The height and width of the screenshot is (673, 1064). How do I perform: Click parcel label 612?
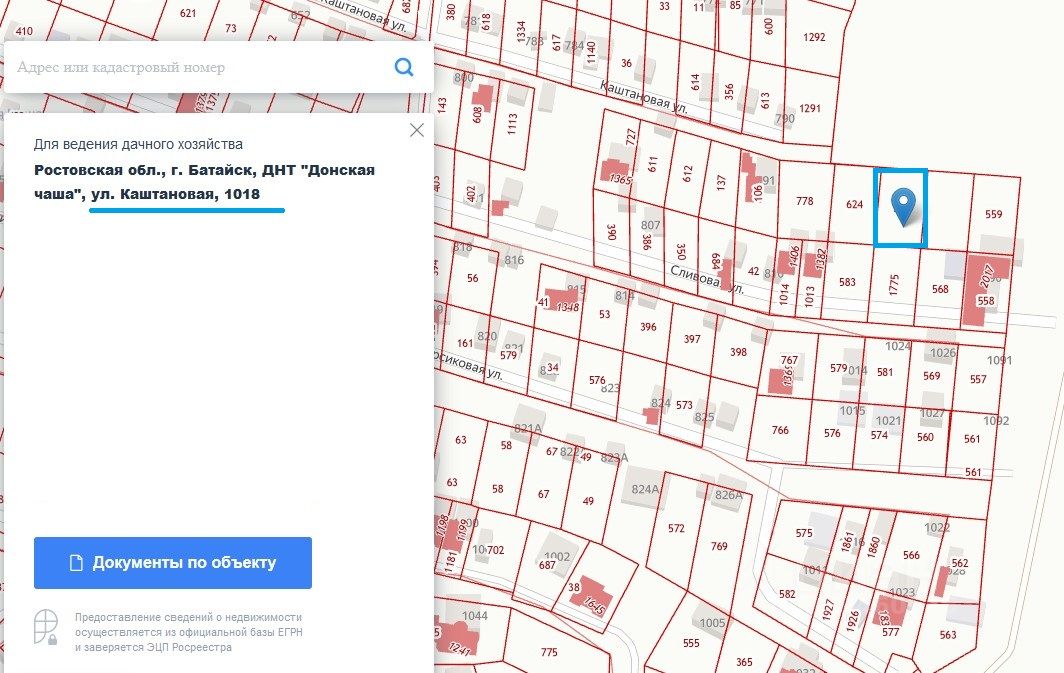(x=687, y=174)
